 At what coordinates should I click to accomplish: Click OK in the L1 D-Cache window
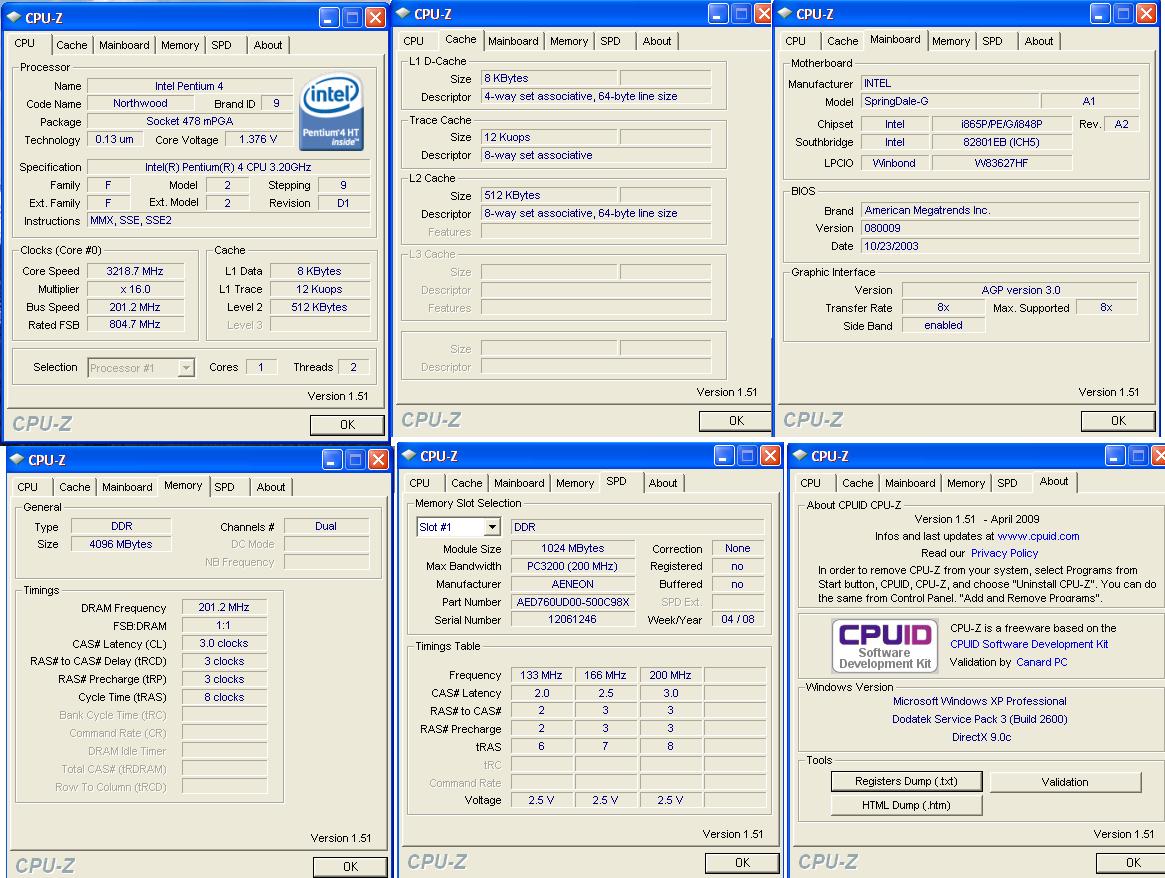click(736, 421)
